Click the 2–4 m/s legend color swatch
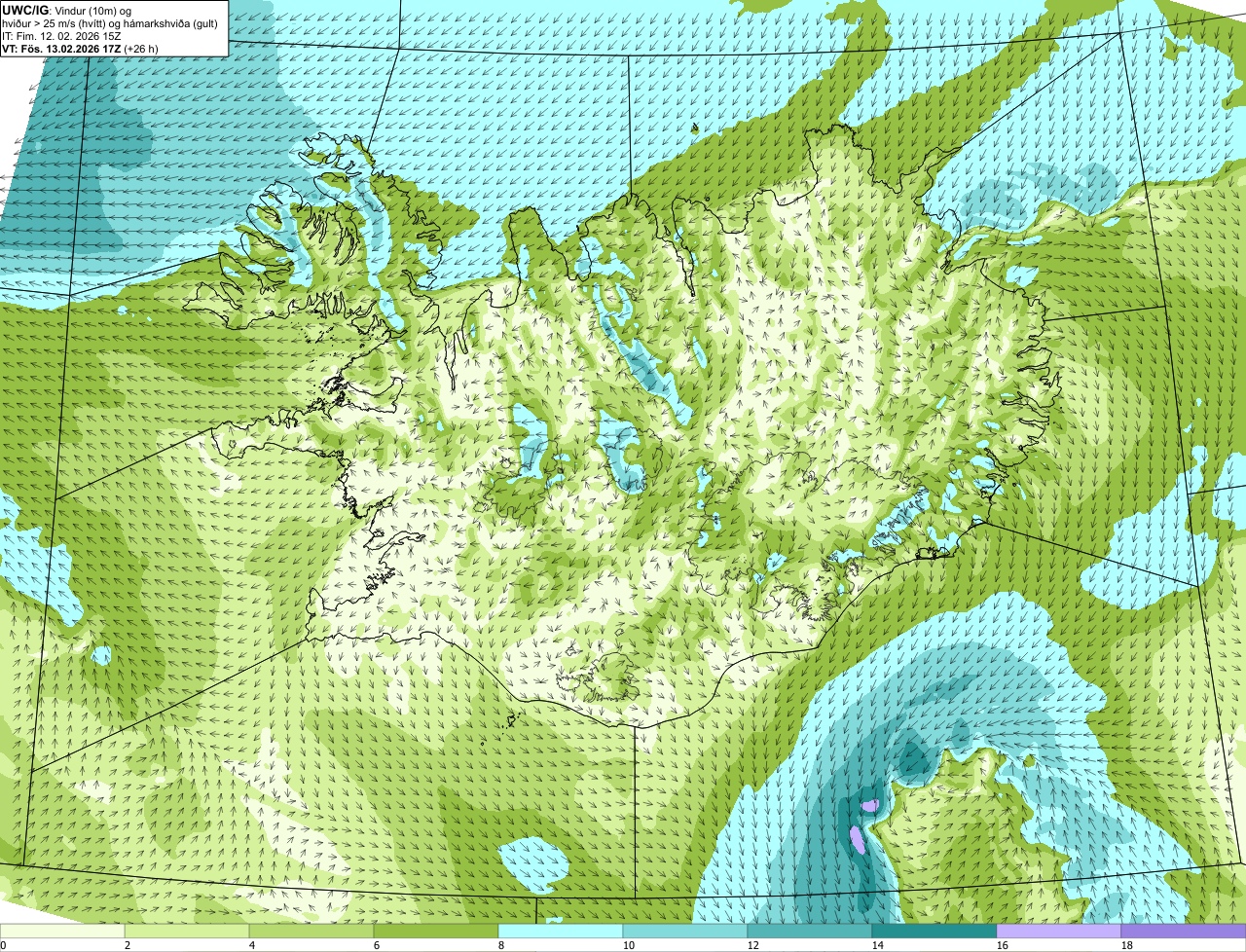 187,932
